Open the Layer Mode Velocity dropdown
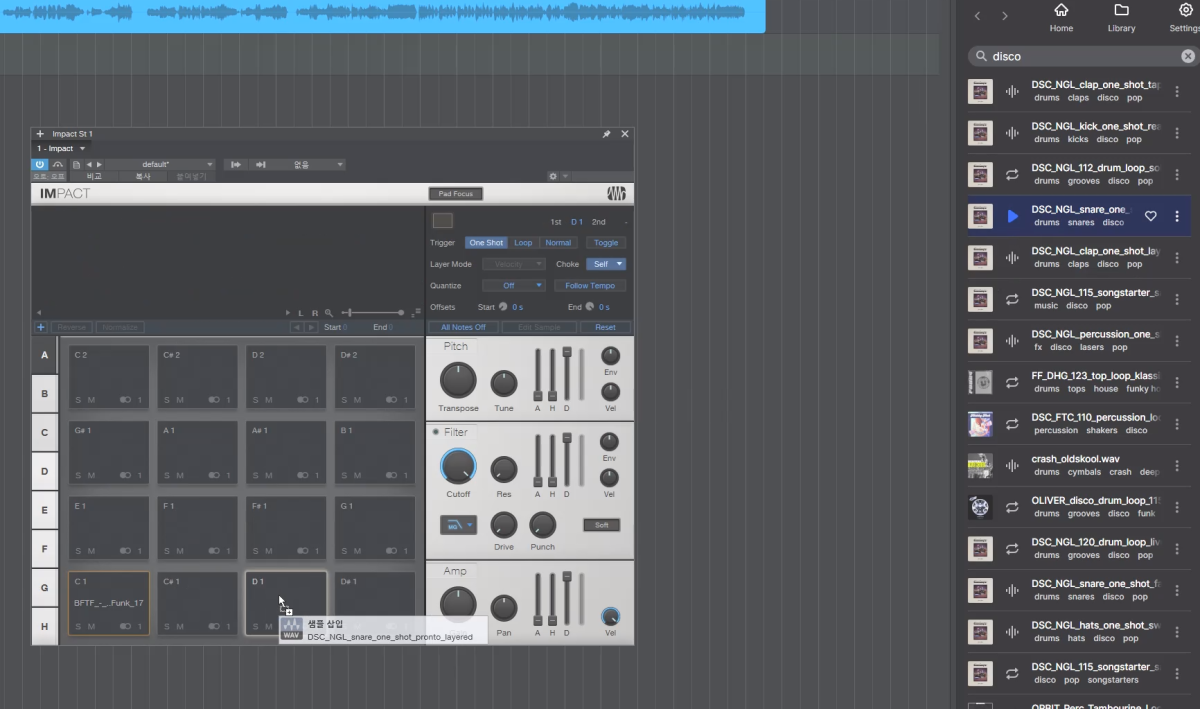This screenshot has height=709, width=1200. click(514, 264)
